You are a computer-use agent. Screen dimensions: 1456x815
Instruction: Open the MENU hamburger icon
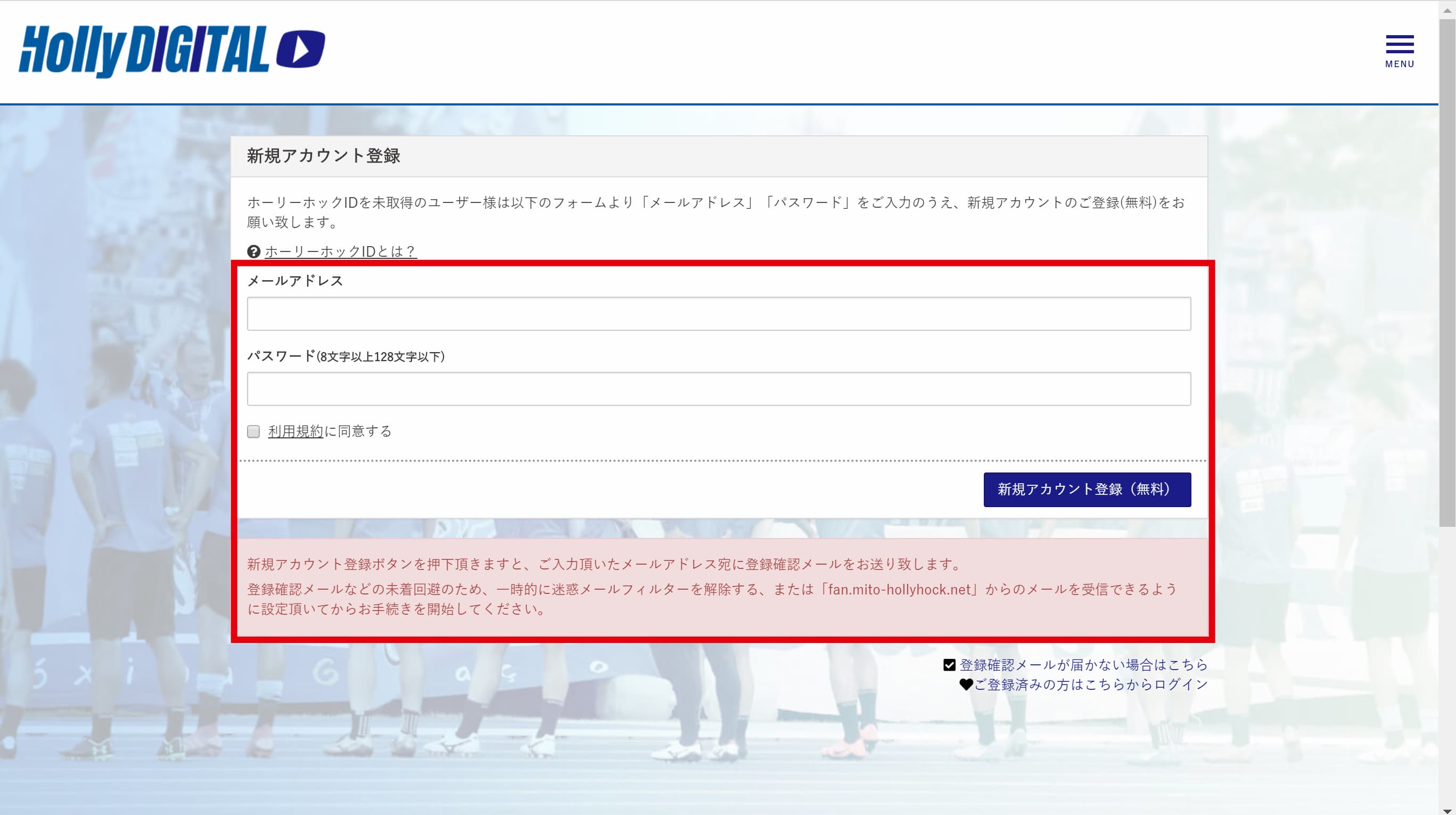[x=1400, y=52]
